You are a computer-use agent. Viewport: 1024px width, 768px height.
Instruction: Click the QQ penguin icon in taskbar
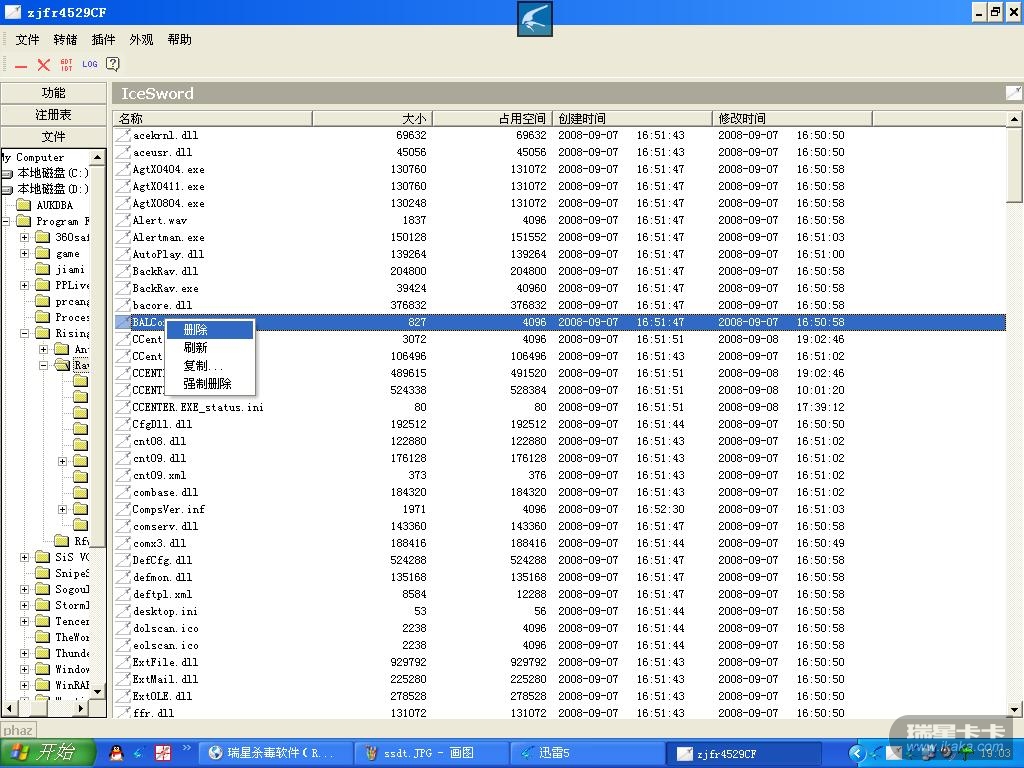point(117,752)
